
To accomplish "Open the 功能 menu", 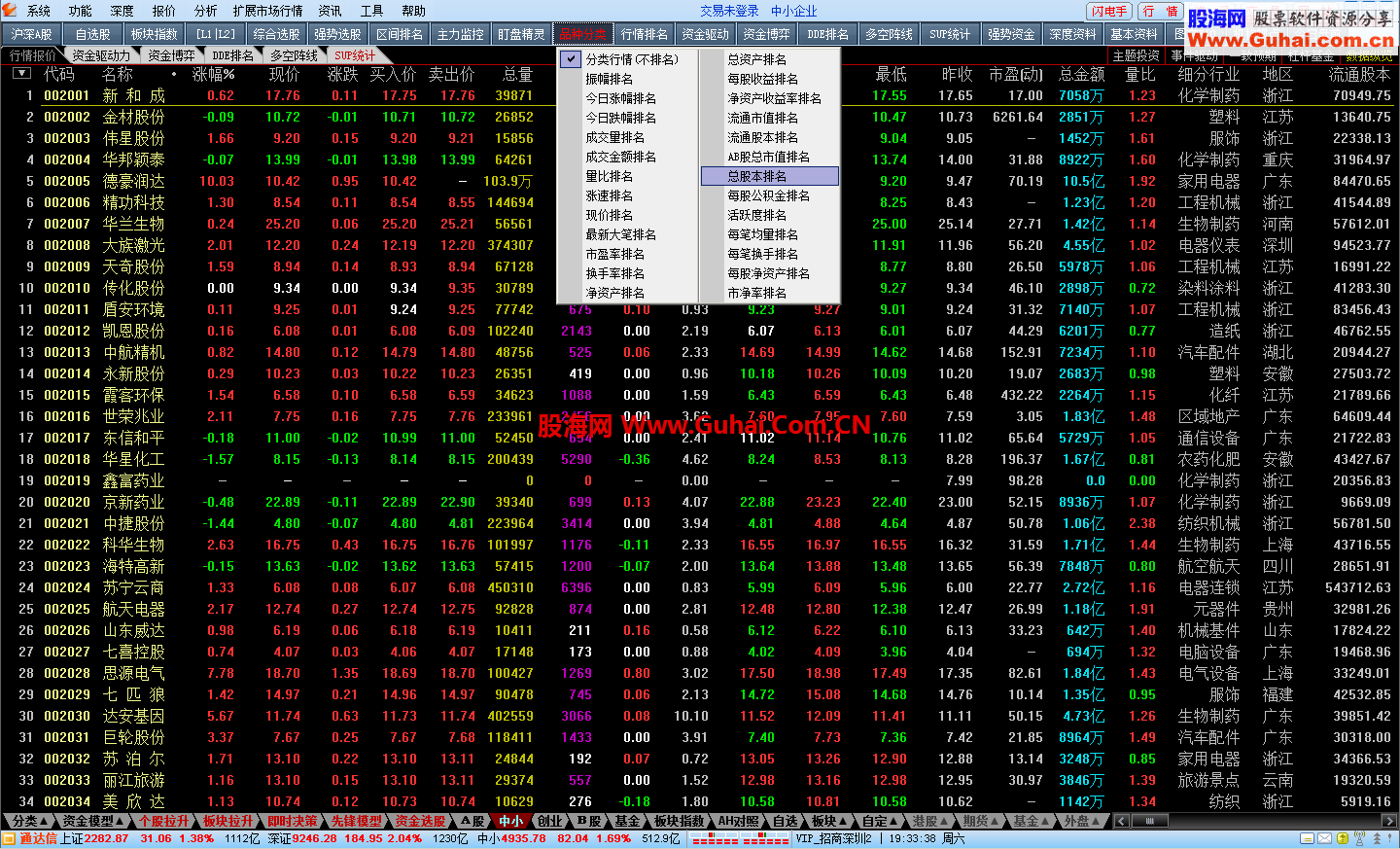I will (81, 11).
